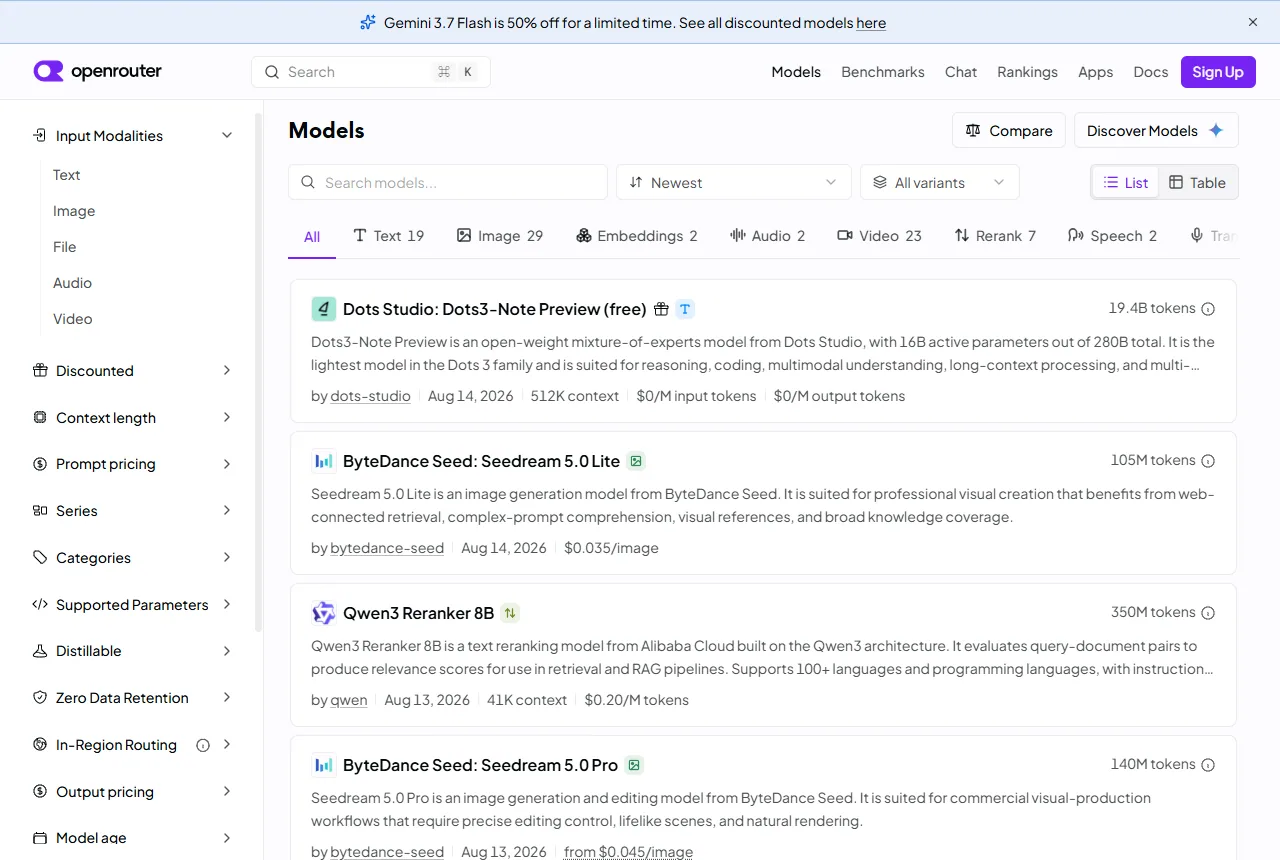Filter by File input modality
1280x860 pixels.
pyautogui.click(x=65, y=247)
